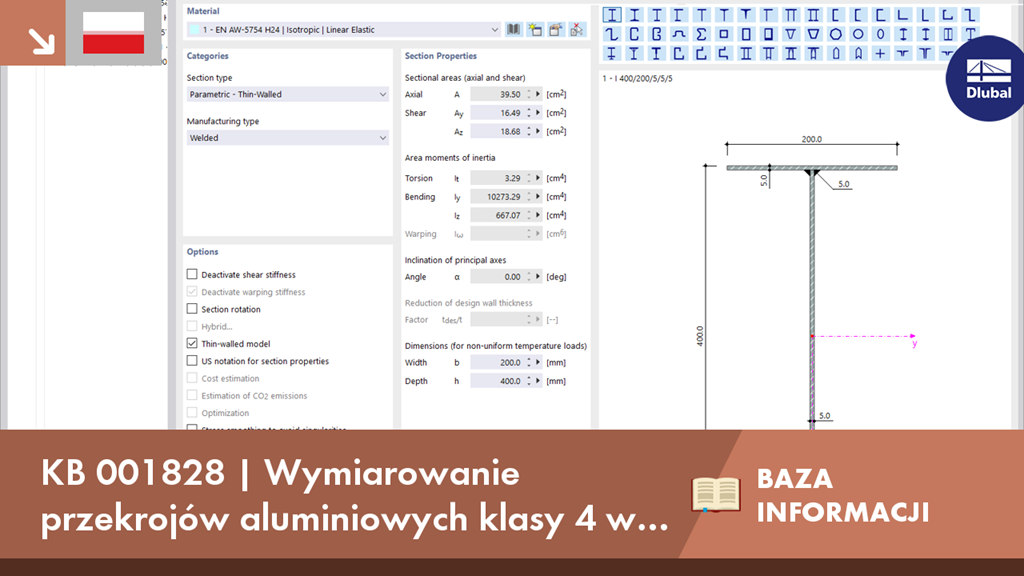This screenshot has width=1024, height=576.
Task: Click the BAZA INFORMACJI label
Action: [x=842, y=495]
